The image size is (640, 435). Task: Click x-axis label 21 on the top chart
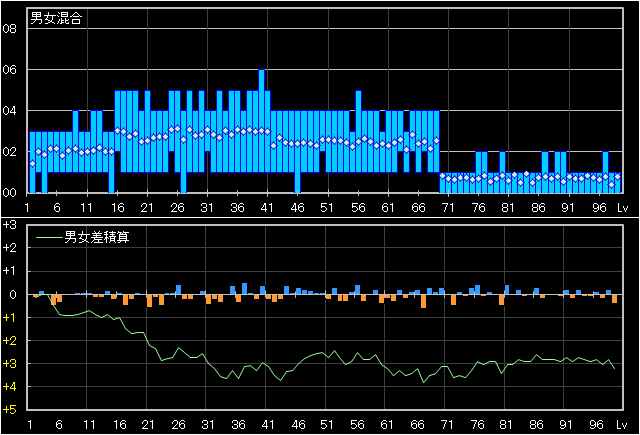[147, 208]
